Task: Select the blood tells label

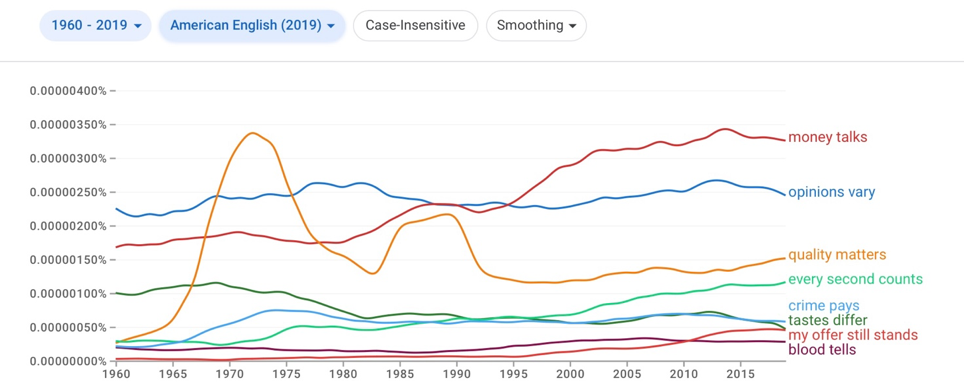Action: pyautogui.click(x=821, y=350)
